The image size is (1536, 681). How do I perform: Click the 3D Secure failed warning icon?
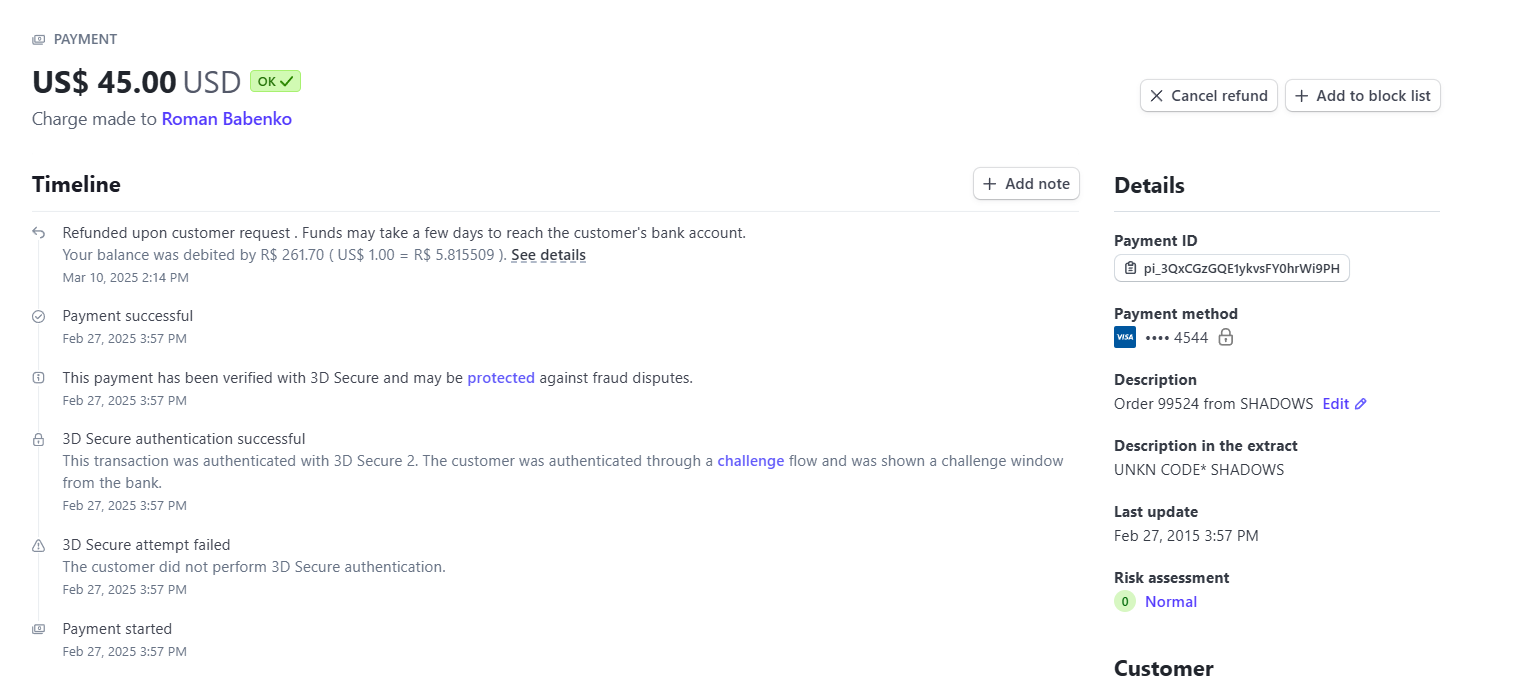tap(38, 545)
